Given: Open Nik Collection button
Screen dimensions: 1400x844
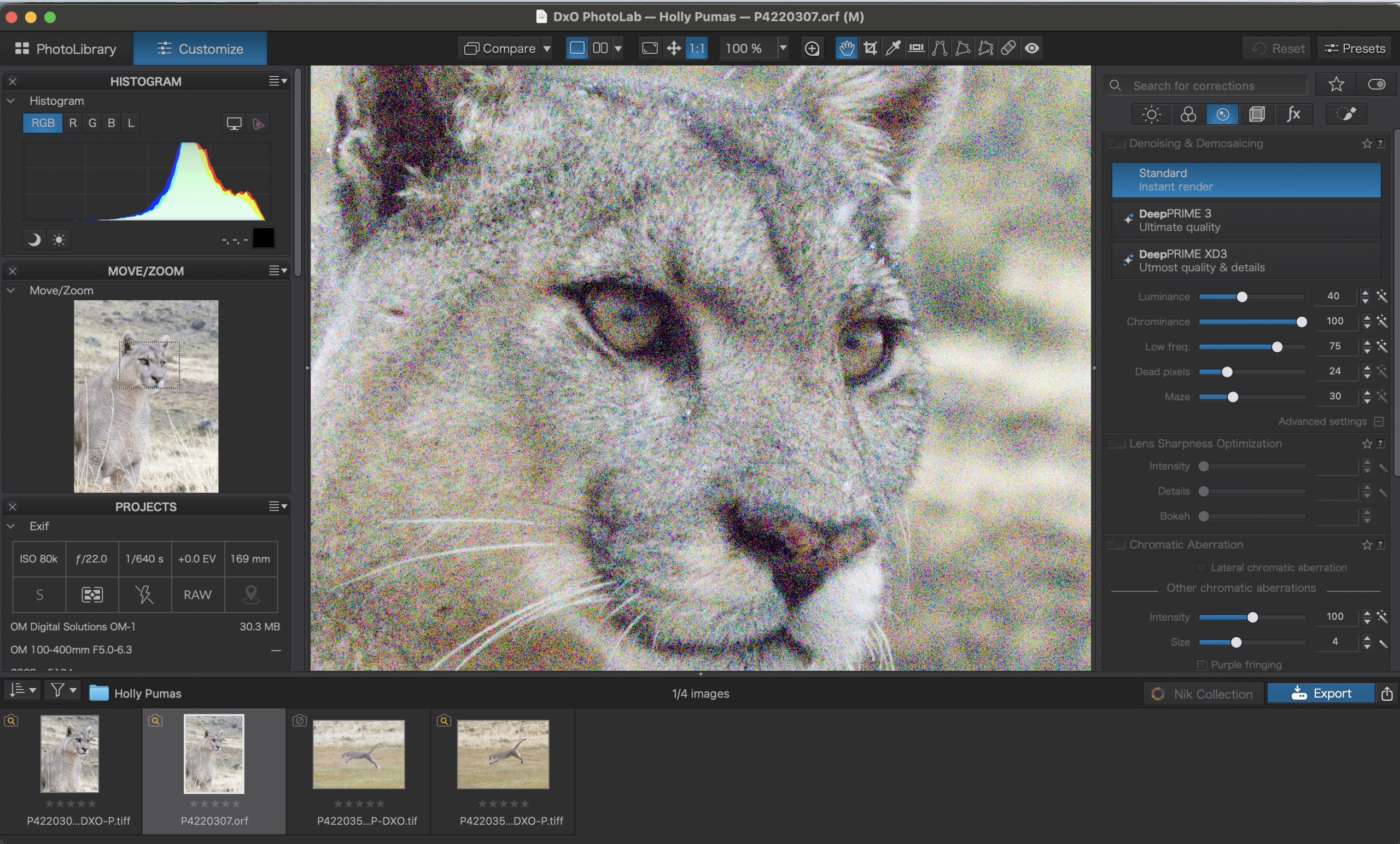Looking at the screenshot, I should [1203, 694].
